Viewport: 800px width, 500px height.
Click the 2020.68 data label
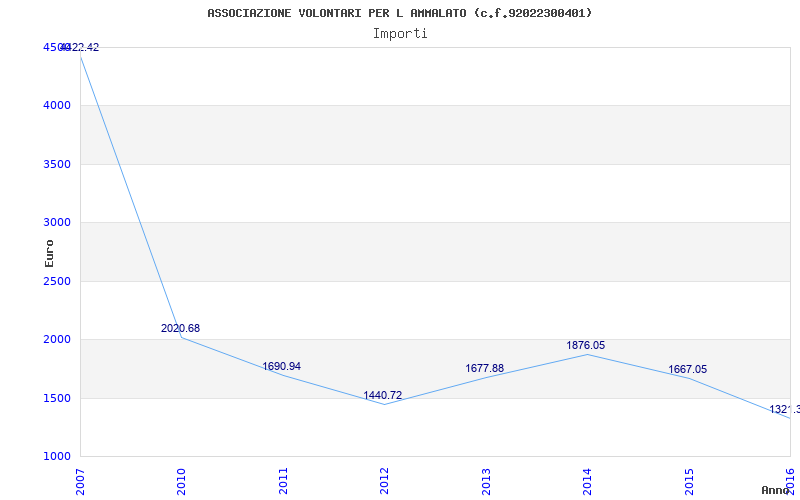181,329
